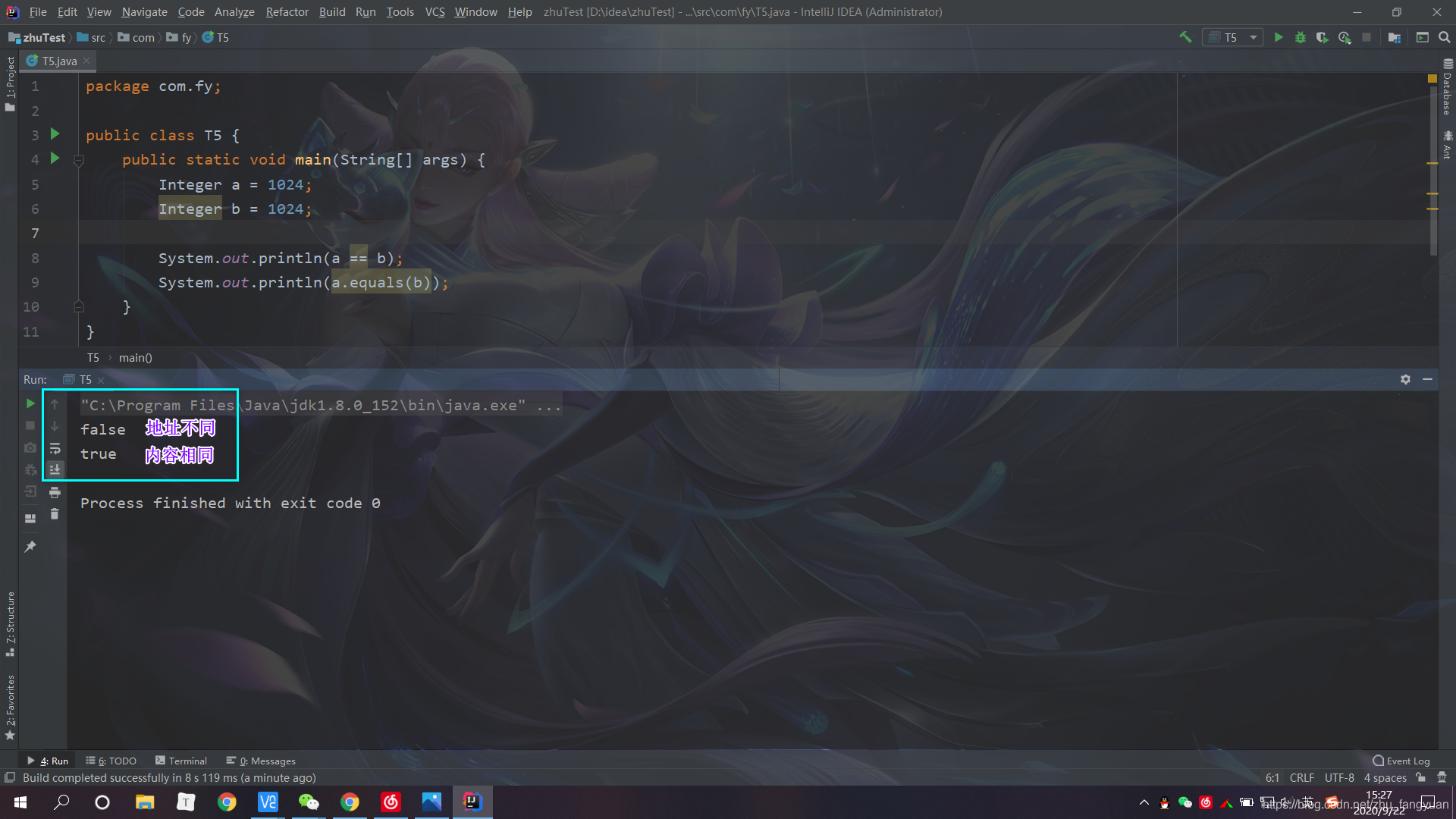Open the Database tool window stripe
Image resolution: width=1456 pixels, height=819 pixels.
click(1448, 87)
